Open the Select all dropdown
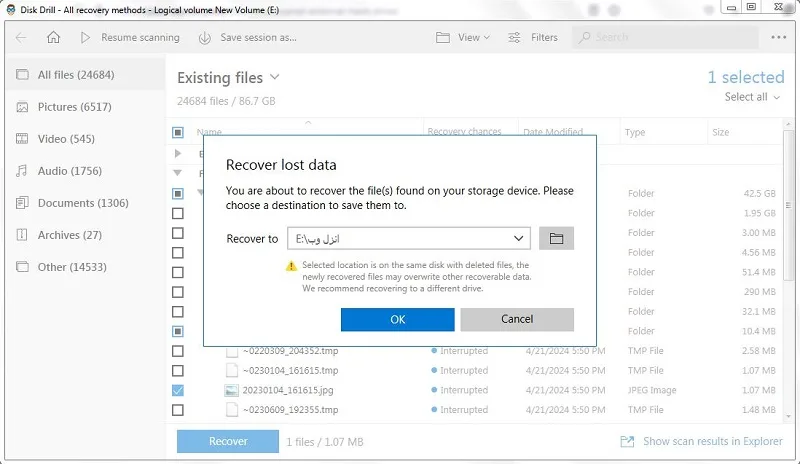The height and width of the screenshot is (464, 800). [x=753, y=97]
